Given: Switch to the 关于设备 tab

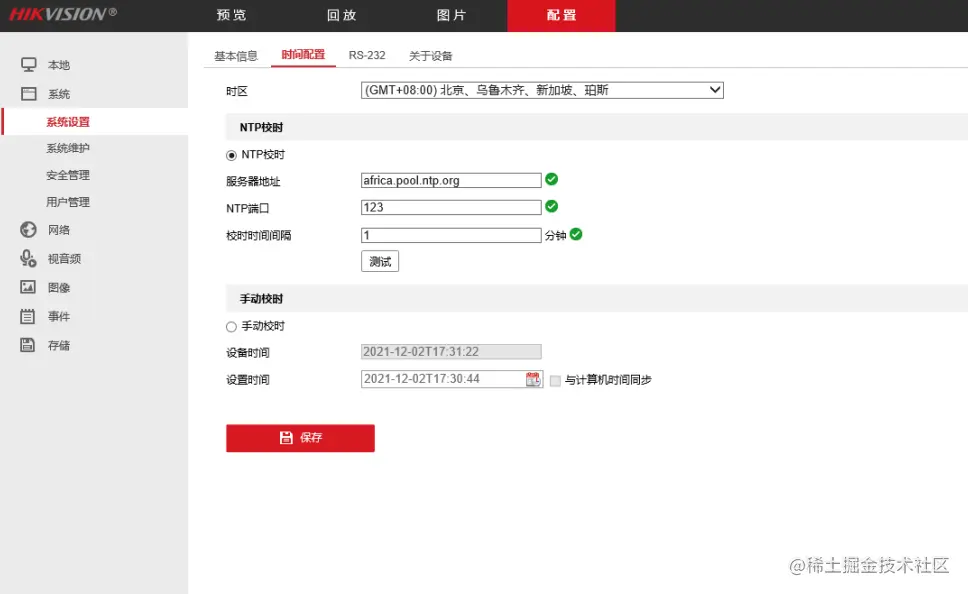Looking at the screenshot, I should tap(430, 56).
